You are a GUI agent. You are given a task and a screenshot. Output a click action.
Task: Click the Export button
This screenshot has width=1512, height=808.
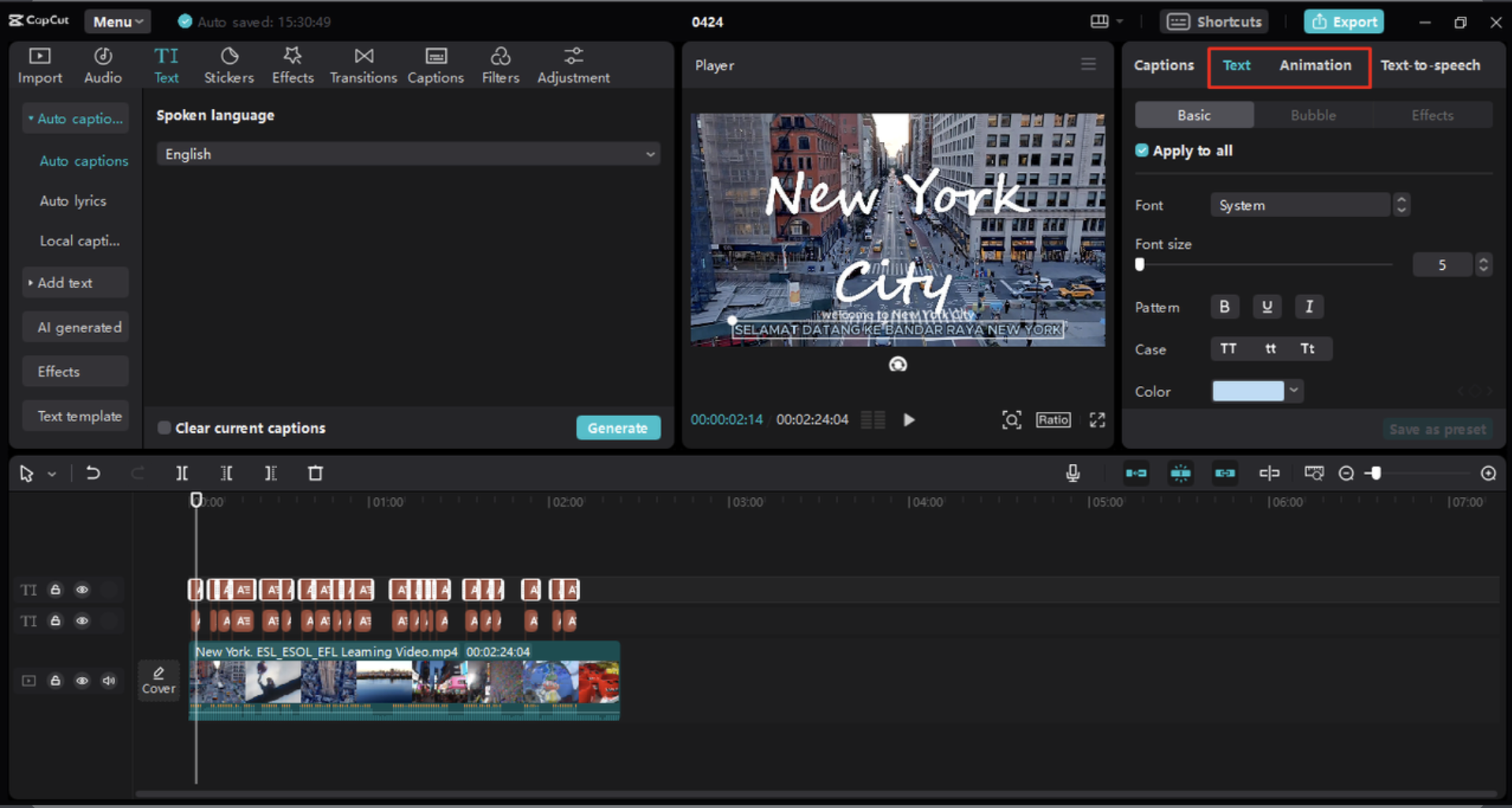[x=1344, y=21]
